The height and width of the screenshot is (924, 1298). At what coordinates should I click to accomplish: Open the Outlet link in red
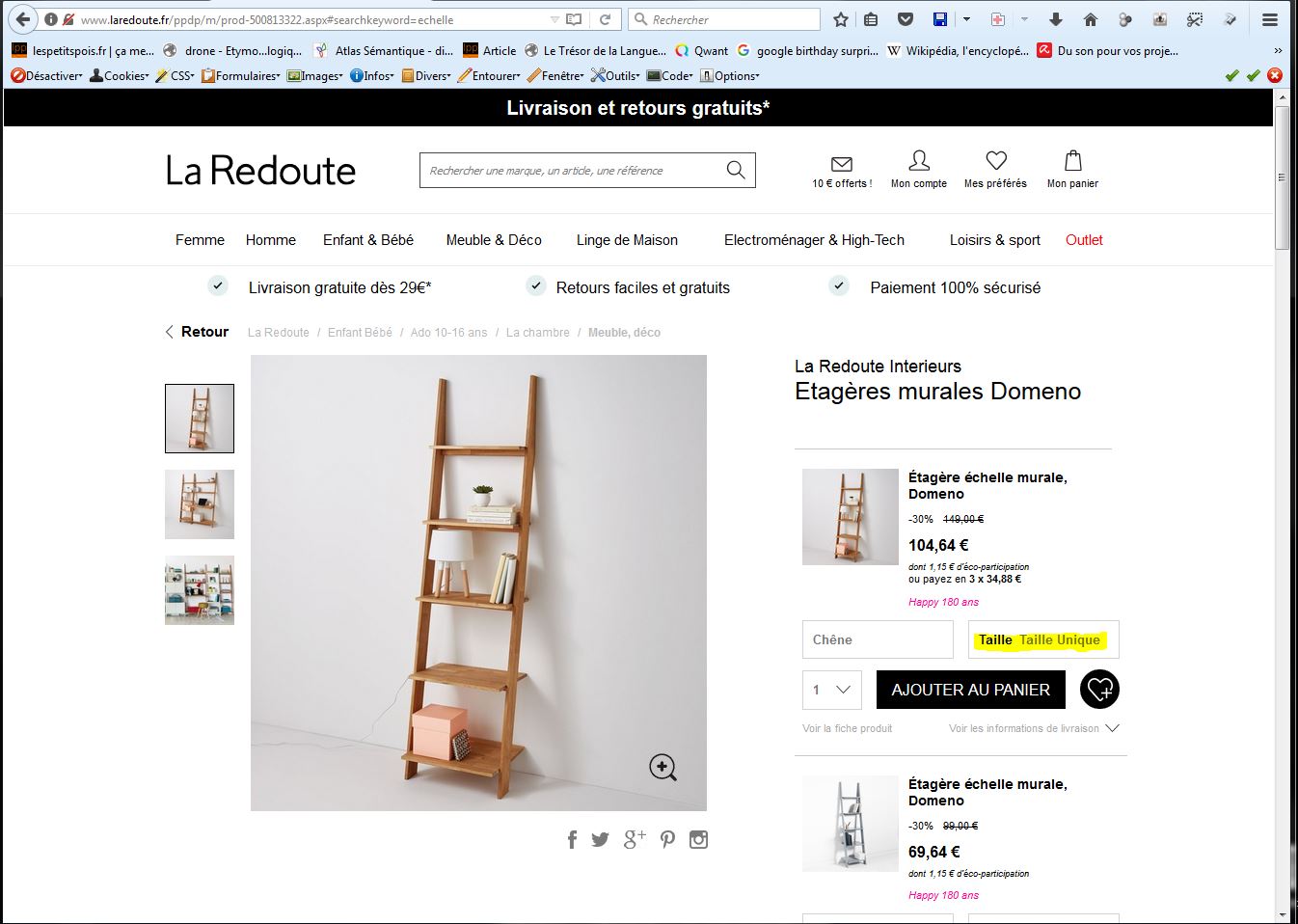coord(1084,240)
